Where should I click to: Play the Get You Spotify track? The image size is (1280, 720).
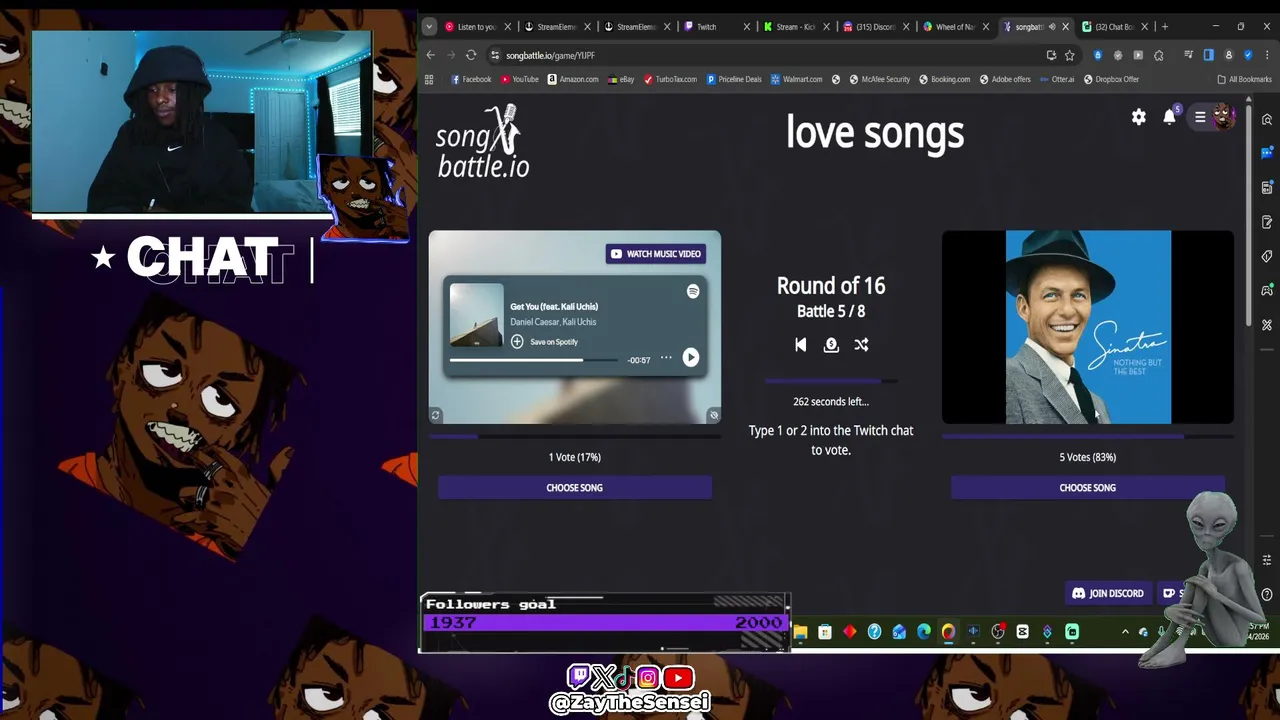(690, 357)
